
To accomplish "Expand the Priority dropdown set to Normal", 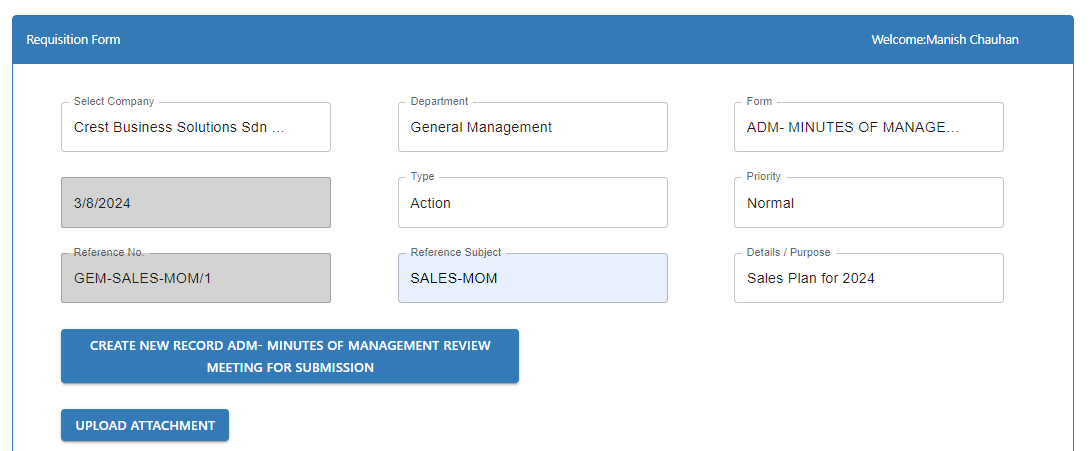I will [868, 203].
